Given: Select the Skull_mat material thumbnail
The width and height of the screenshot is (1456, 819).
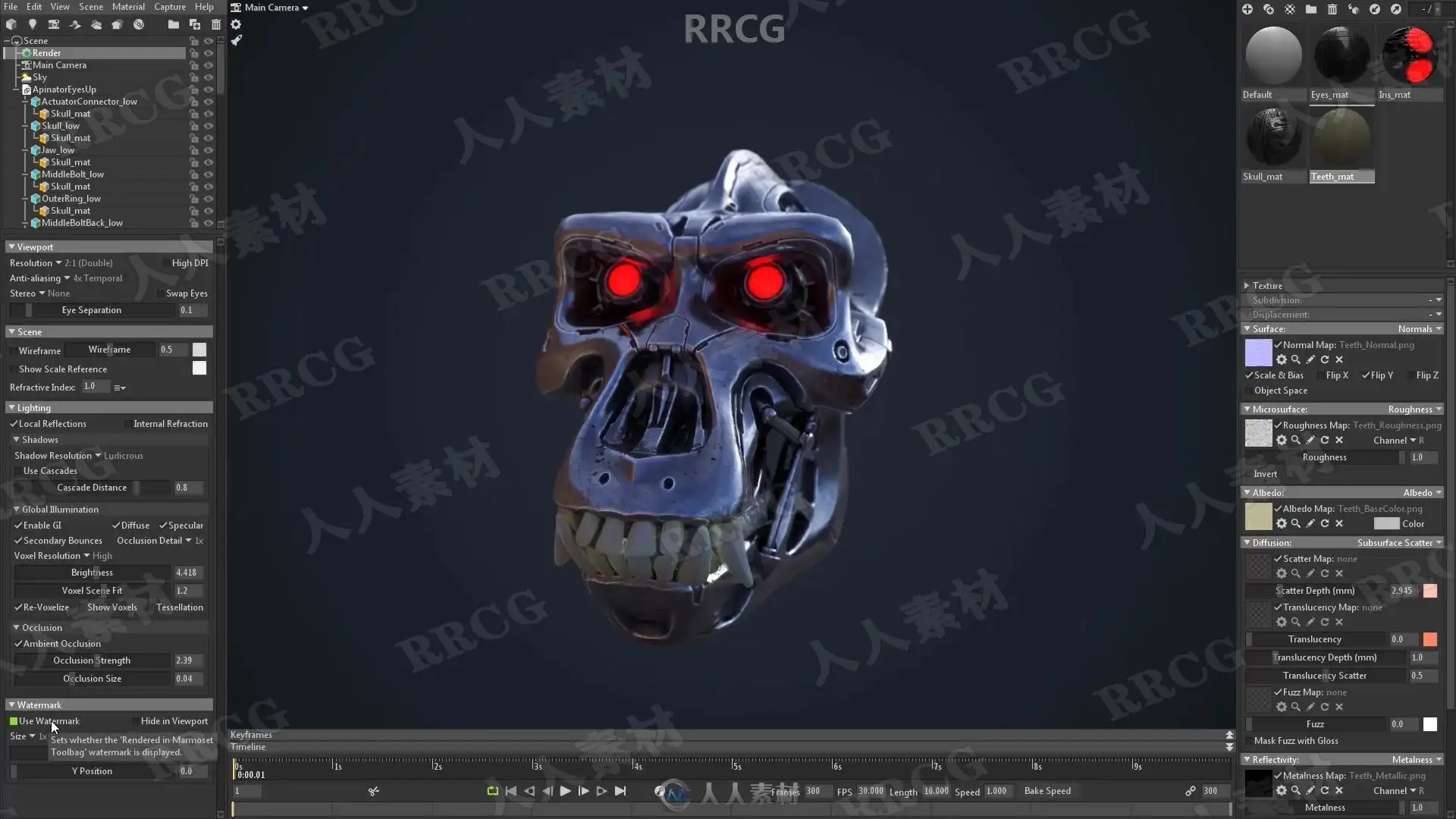Looking at the screenshot, I should tap(1273, 138).
